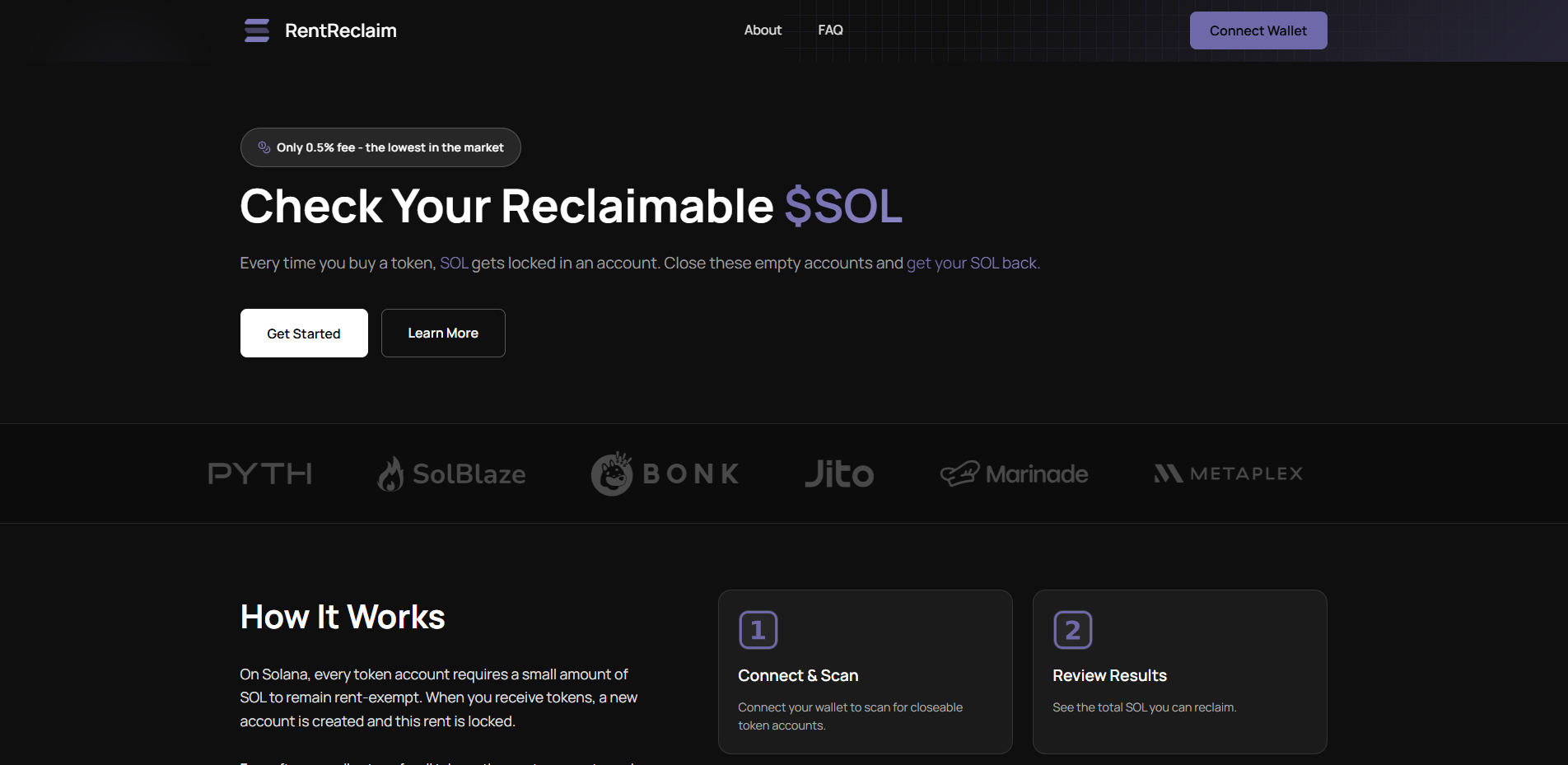Click the Get Started button
The image size is (1568, 765).
[304, 334]
